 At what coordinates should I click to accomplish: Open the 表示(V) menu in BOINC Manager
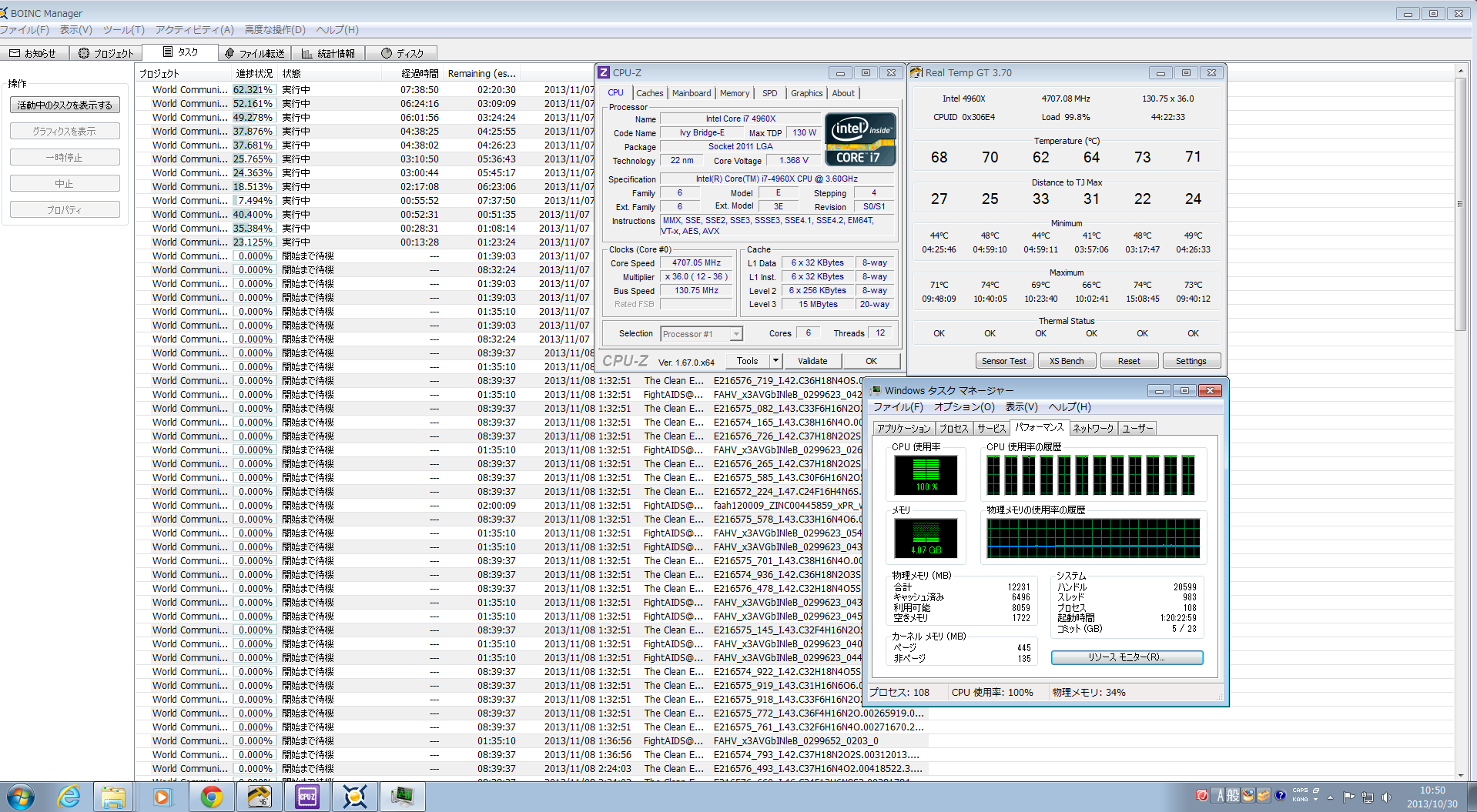75,30
